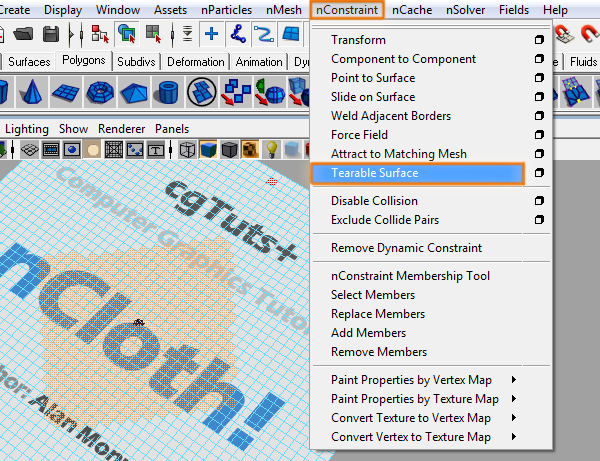Select Component to Component constraint
This screenshot has height=461, width=600.
tap(403, 59)
